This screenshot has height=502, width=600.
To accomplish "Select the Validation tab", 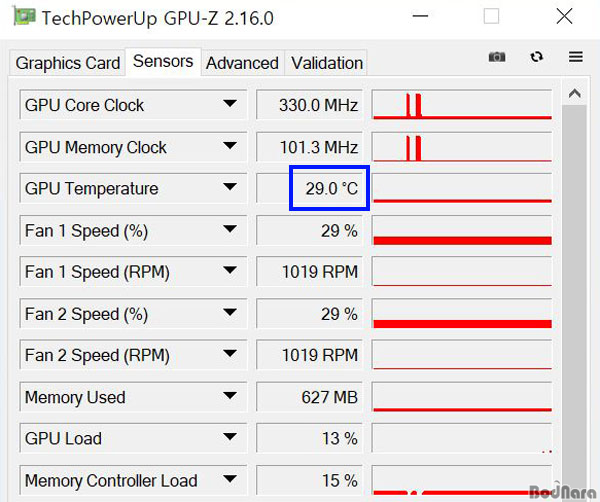I will (327, 63).
